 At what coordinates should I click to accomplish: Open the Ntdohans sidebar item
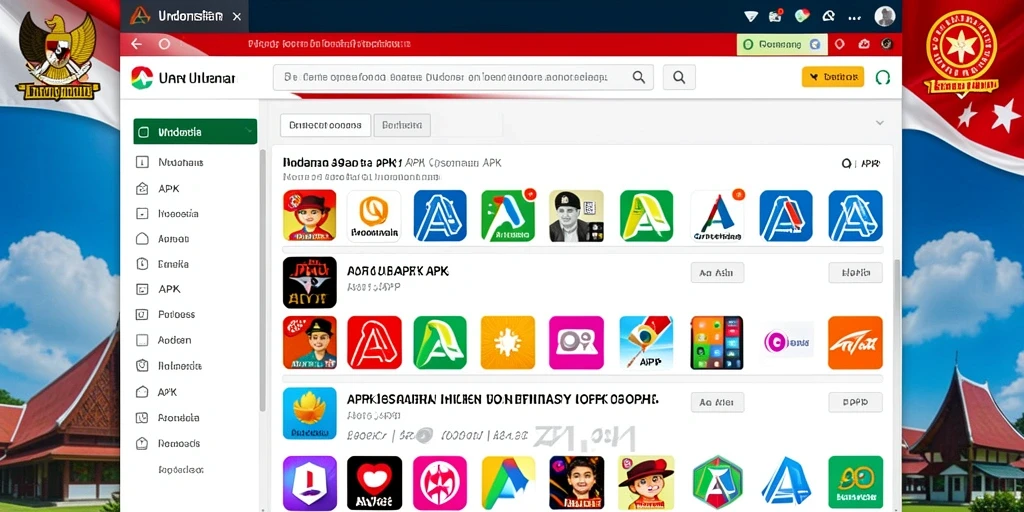181,162
